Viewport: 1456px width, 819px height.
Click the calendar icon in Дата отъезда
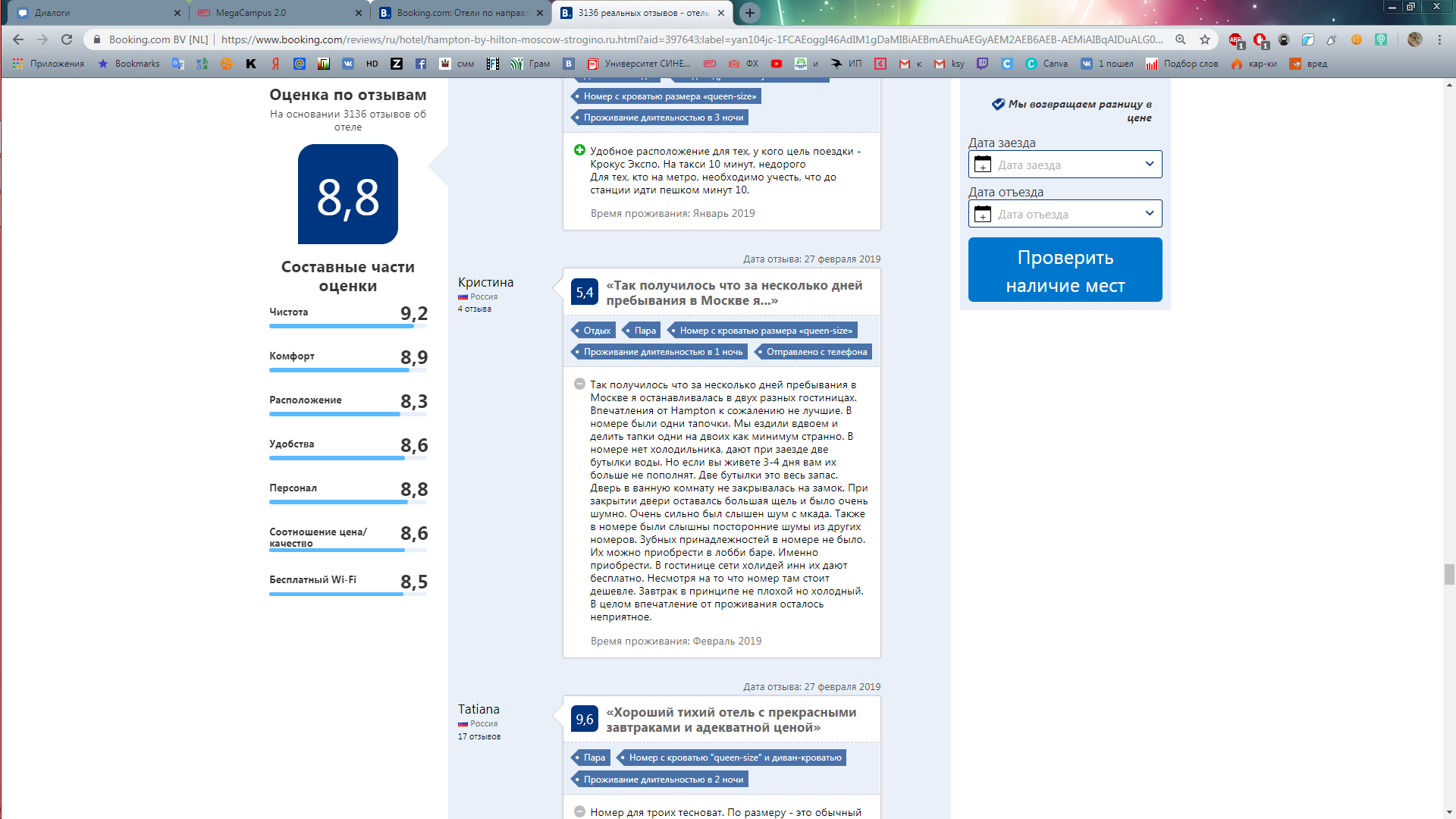[x=983, y=214]
